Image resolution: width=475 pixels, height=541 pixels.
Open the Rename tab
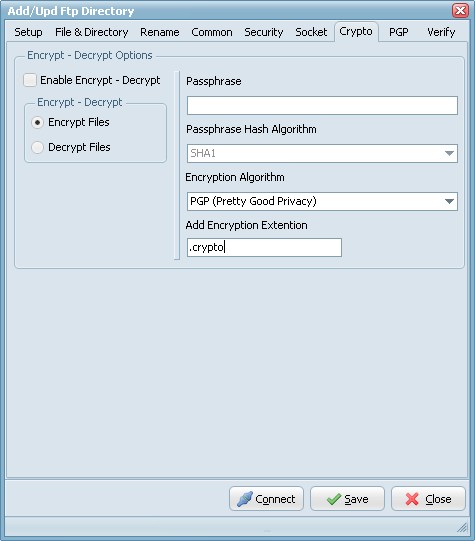click(x=159, y=32)
